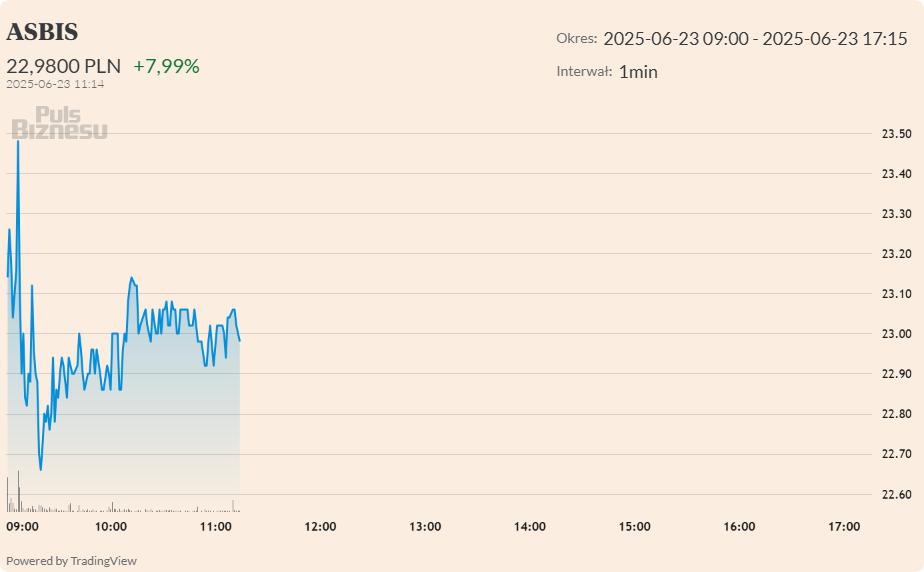Click the 22.60 price axis label

896,494
